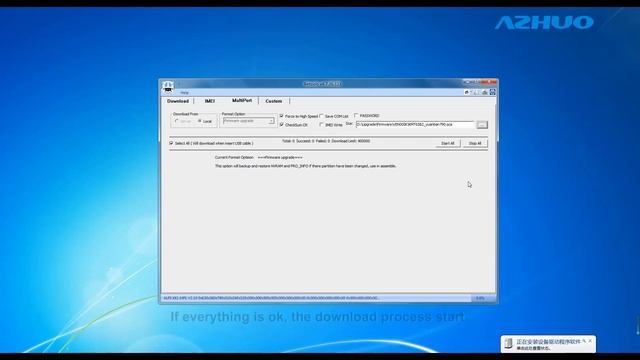
Task: Click the firmware file path field
Action: [x=415, y=124]
